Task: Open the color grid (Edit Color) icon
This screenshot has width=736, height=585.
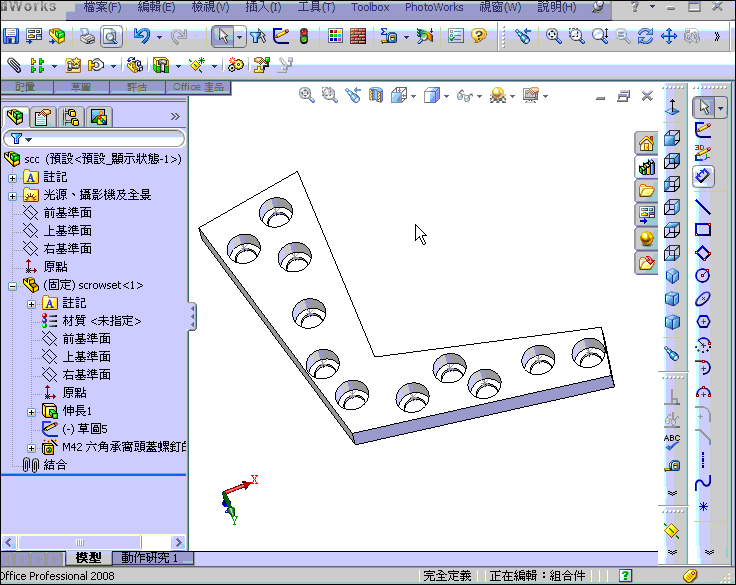Action: (x=335, y=36)
